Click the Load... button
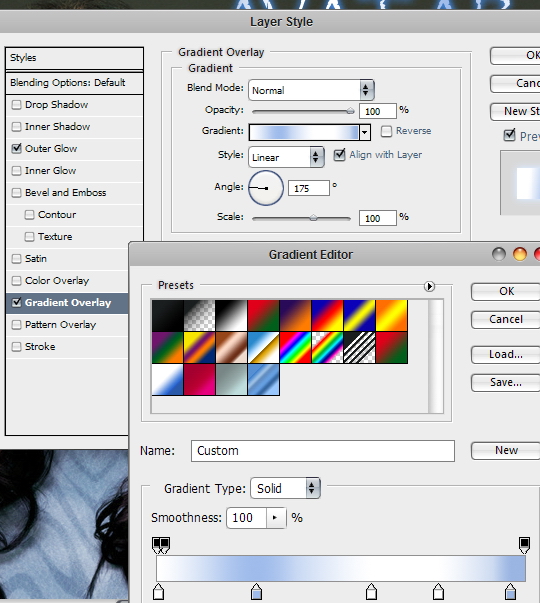 (505, 354)
